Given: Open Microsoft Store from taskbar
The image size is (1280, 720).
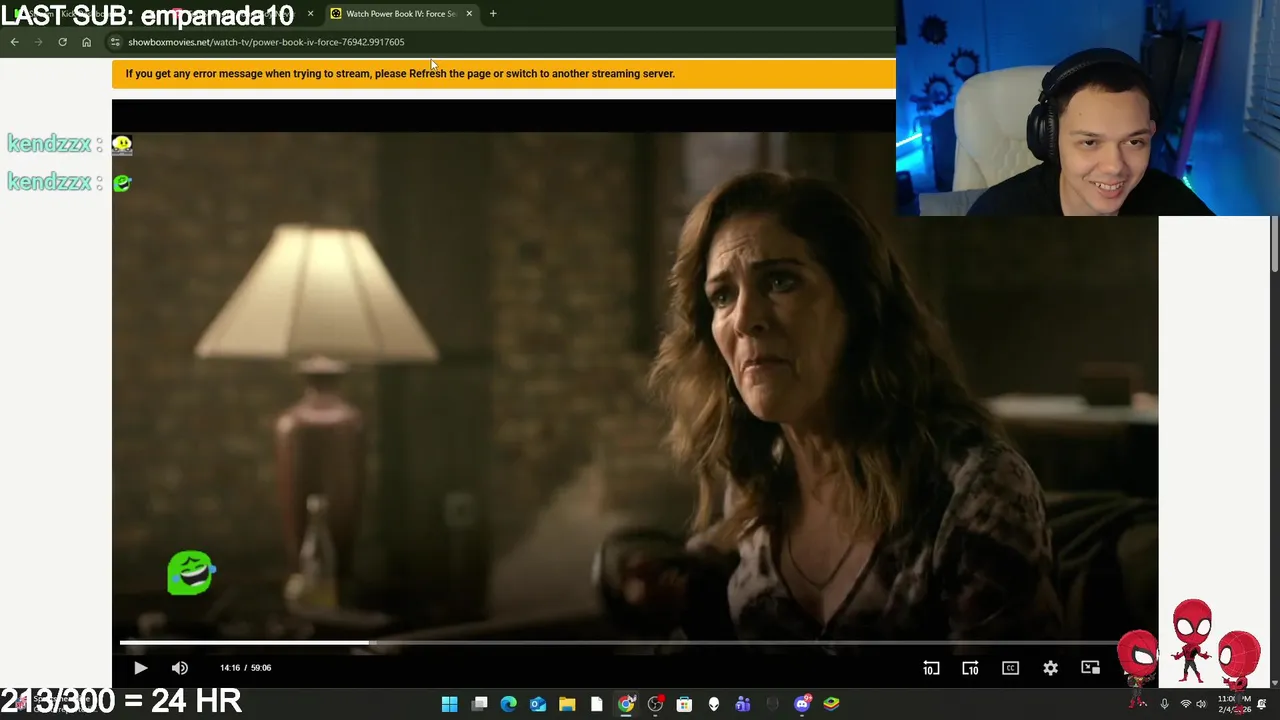Looking at the screenshot, I should click(684, 704).
